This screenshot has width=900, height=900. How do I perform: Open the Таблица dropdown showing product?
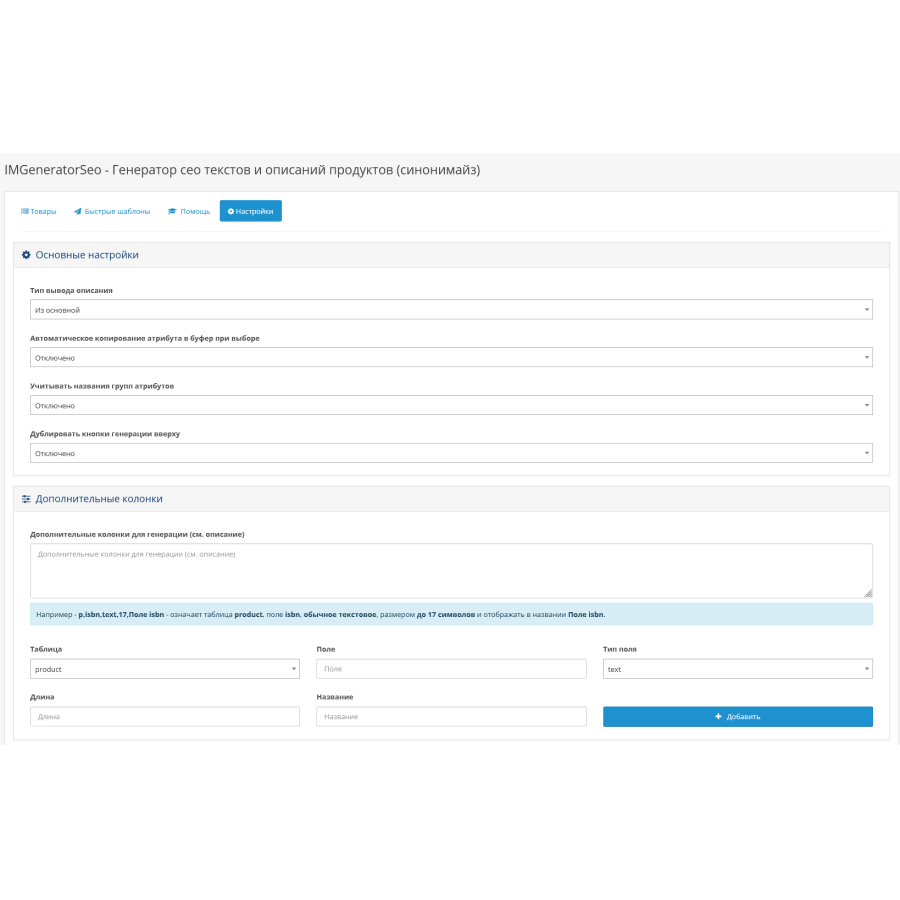pos(165,669)
